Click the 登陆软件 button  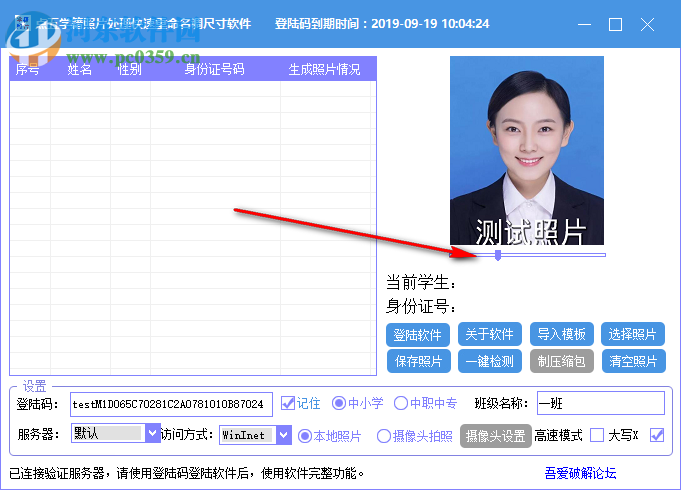[418, 334]
